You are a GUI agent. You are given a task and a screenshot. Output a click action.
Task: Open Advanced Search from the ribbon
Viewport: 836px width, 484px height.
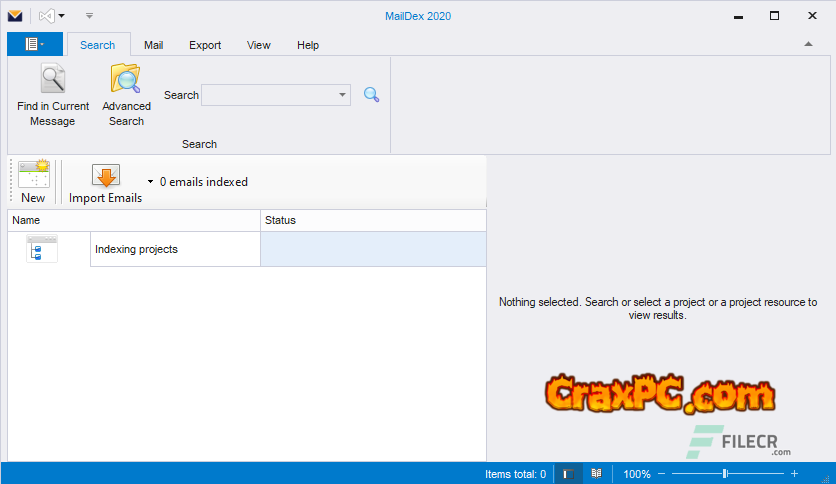[126, 79]
